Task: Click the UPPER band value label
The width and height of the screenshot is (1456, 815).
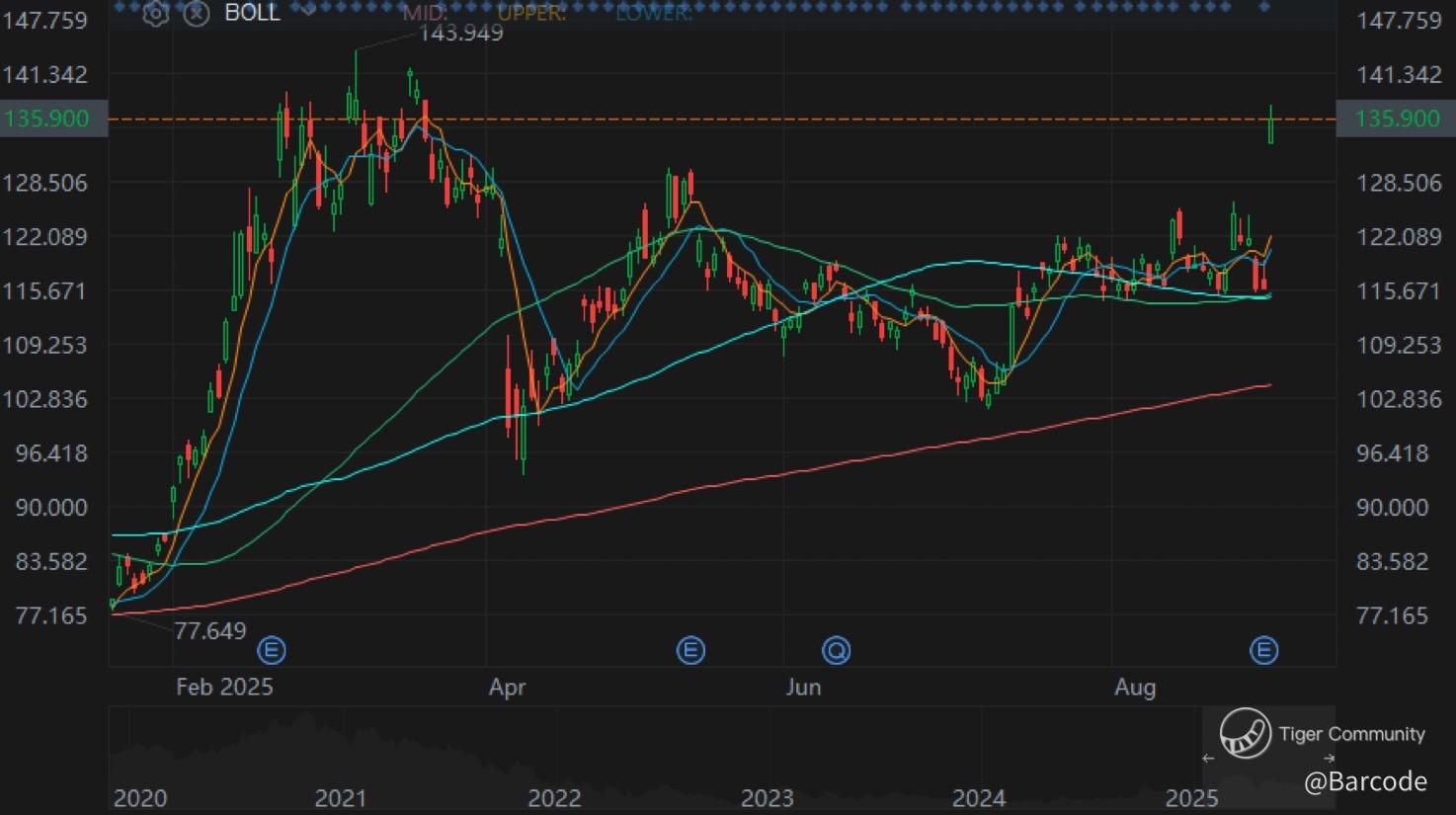Action: [531, 13]
